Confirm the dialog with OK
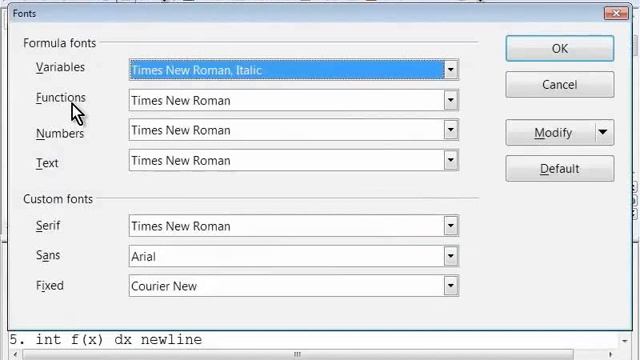The width and height of the screenshot is (640, 360). 560,49
